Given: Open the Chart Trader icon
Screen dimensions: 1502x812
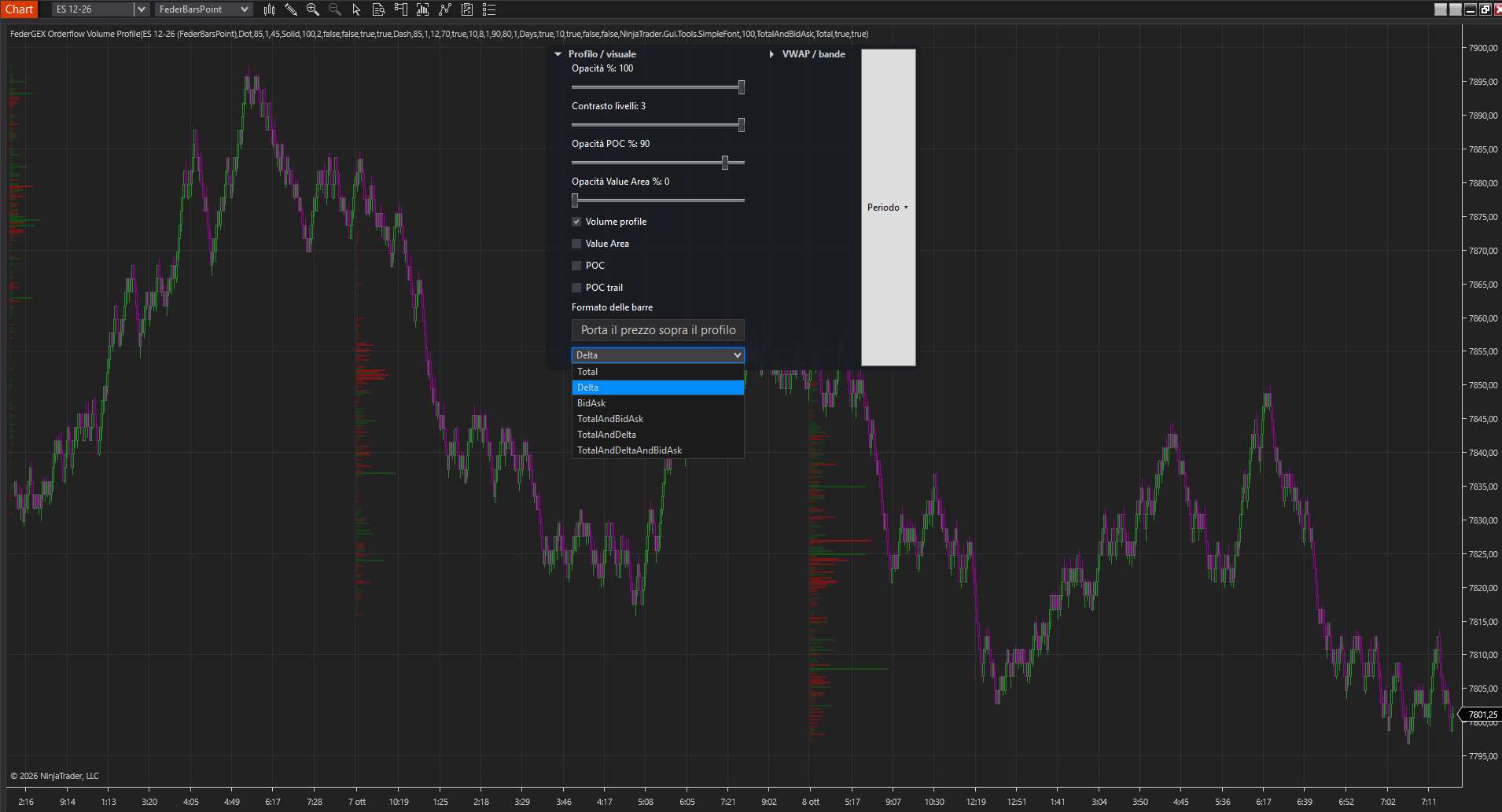Looking at the screenshot, I should (x=400, y=9).
